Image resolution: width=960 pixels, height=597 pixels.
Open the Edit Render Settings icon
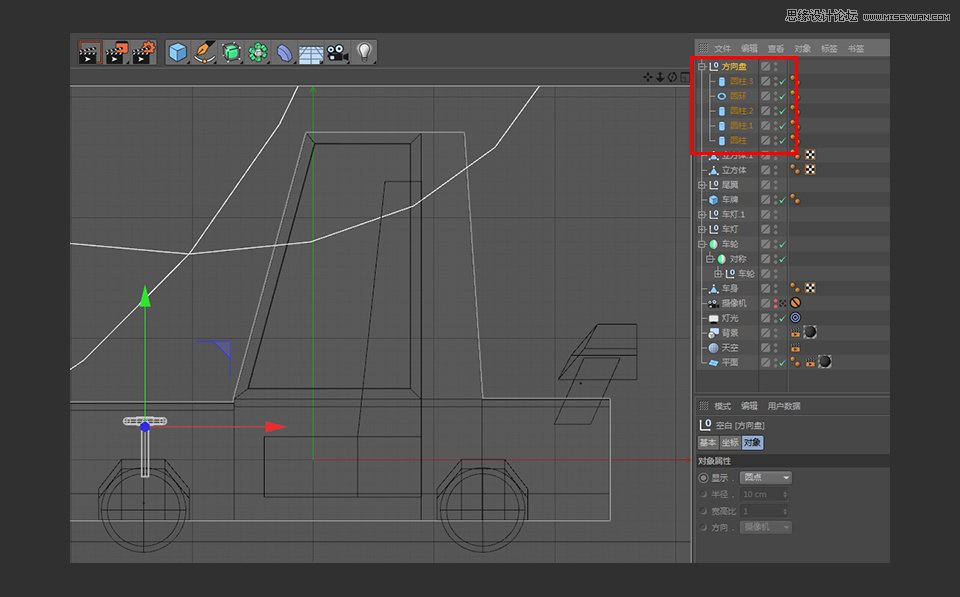coord(142,53)
